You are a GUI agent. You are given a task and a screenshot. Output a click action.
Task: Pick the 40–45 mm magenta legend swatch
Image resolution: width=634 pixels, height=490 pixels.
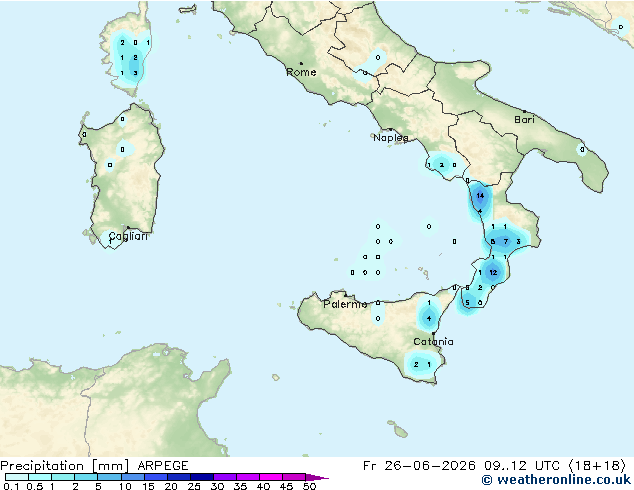point(271,477)
